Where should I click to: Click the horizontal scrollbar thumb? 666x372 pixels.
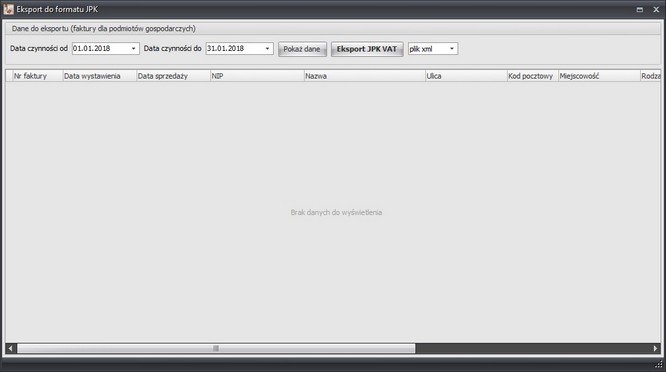(x=216, y=348)
